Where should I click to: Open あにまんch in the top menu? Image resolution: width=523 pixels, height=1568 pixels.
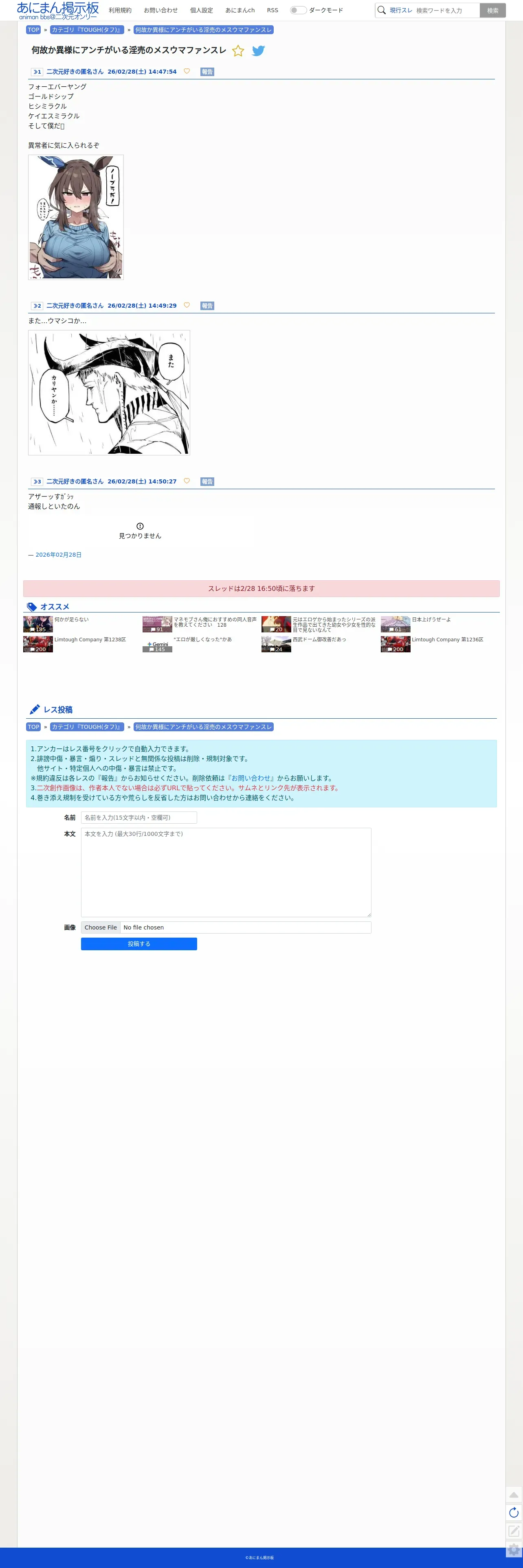coord(240,10)
